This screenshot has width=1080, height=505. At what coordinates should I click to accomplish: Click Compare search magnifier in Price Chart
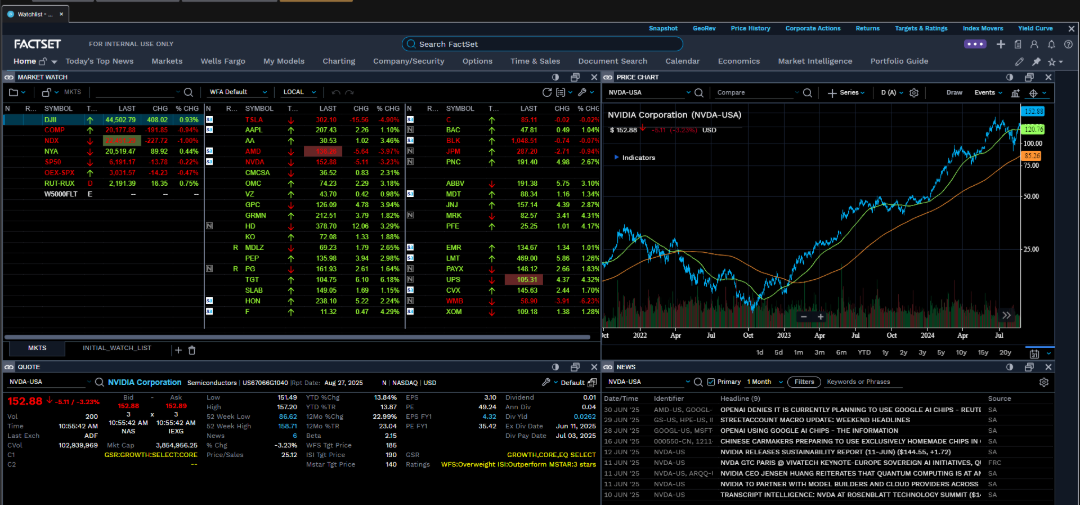[x=809, y=92]
